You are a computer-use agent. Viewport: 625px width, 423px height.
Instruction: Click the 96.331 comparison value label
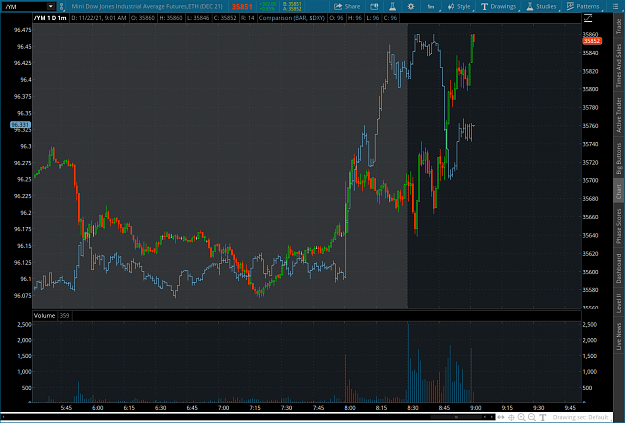pyautogui.click(x=20, y=125)
